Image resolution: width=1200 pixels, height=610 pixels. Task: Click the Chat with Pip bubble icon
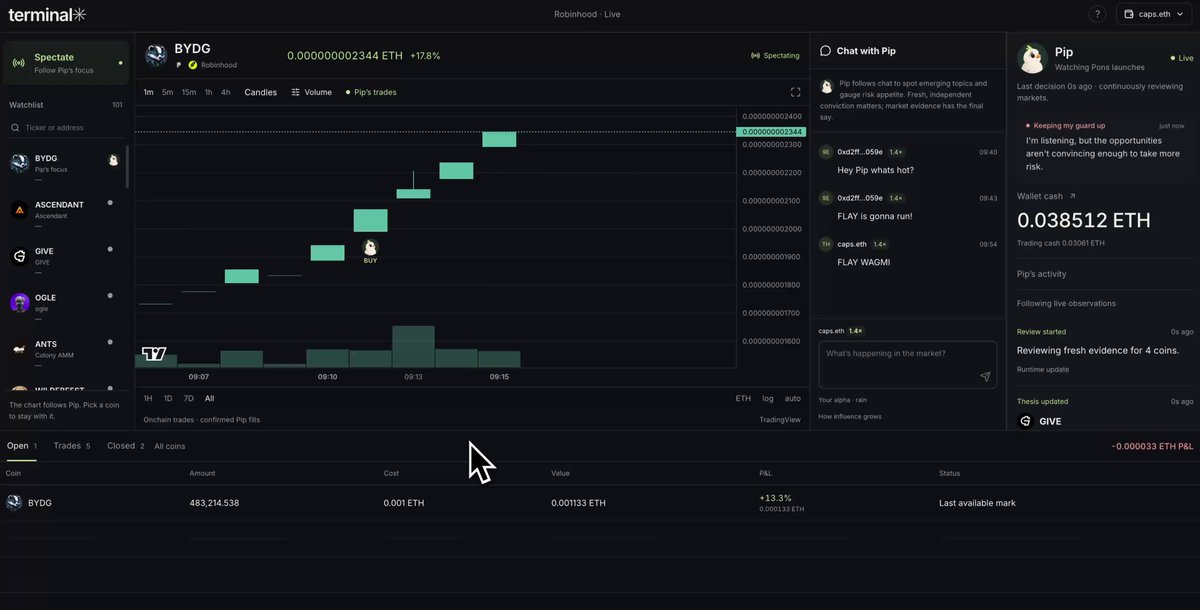tap(826, 51)
